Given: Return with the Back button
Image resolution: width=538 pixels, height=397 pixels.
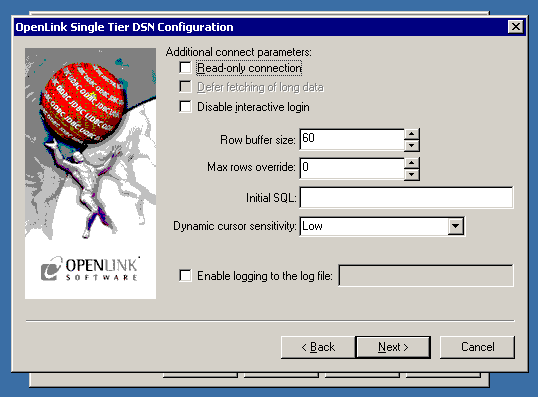Looking at the screenshot, I should pyautogui.click(x=318, y=347).
